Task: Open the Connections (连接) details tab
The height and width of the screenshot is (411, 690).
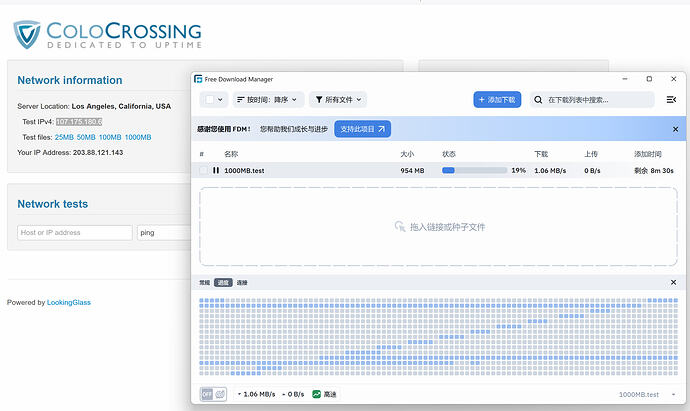Action: coord(242,283)
